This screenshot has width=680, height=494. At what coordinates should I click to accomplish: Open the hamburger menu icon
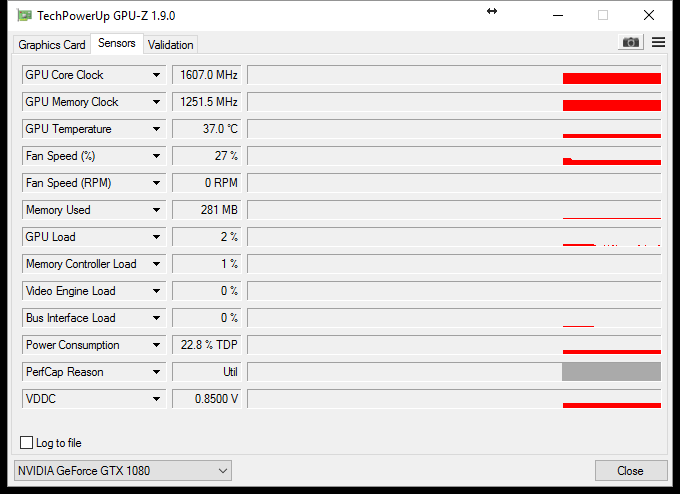click(658, 42)
